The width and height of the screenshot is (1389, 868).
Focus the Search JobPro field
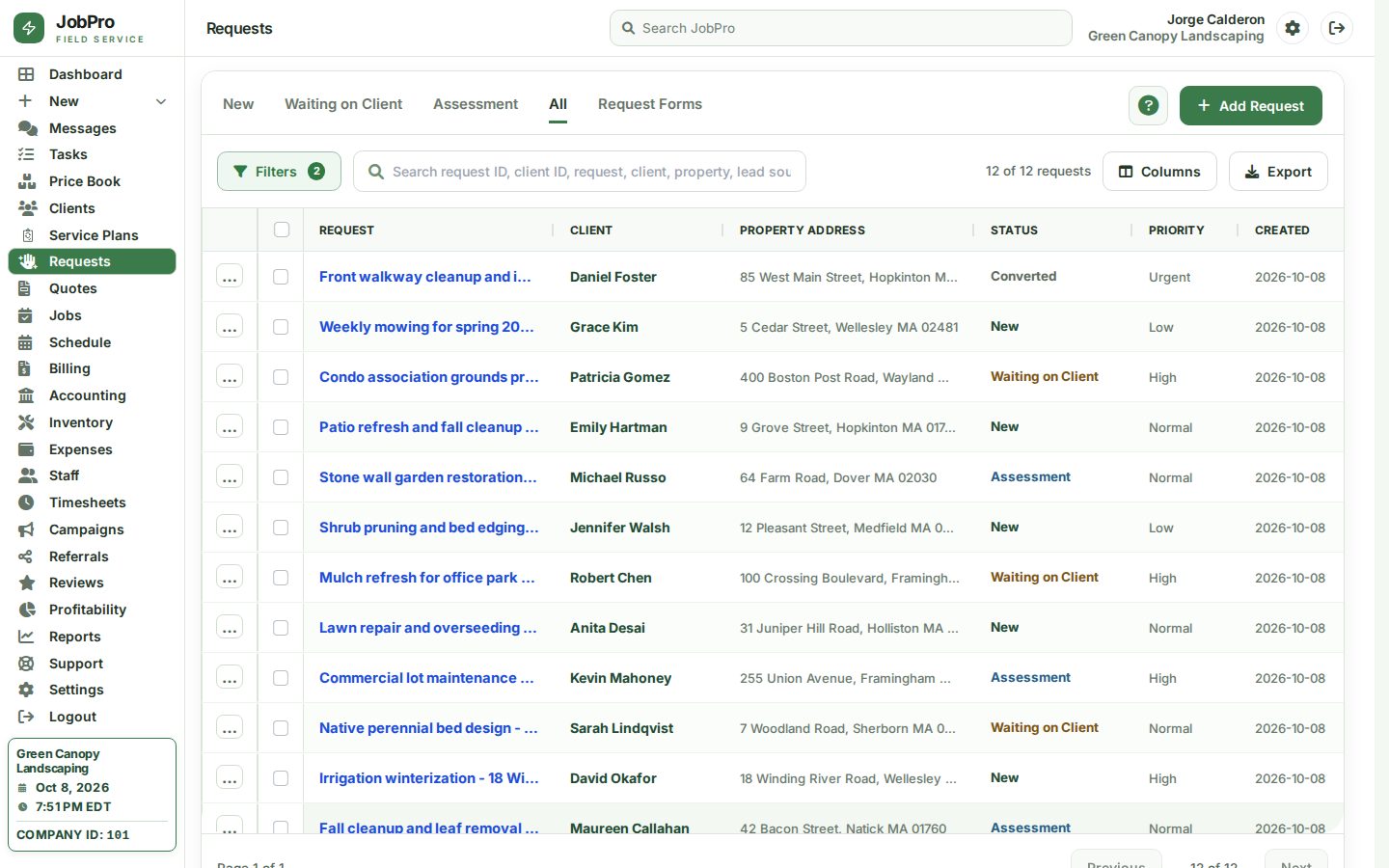[x=841, y=28]
